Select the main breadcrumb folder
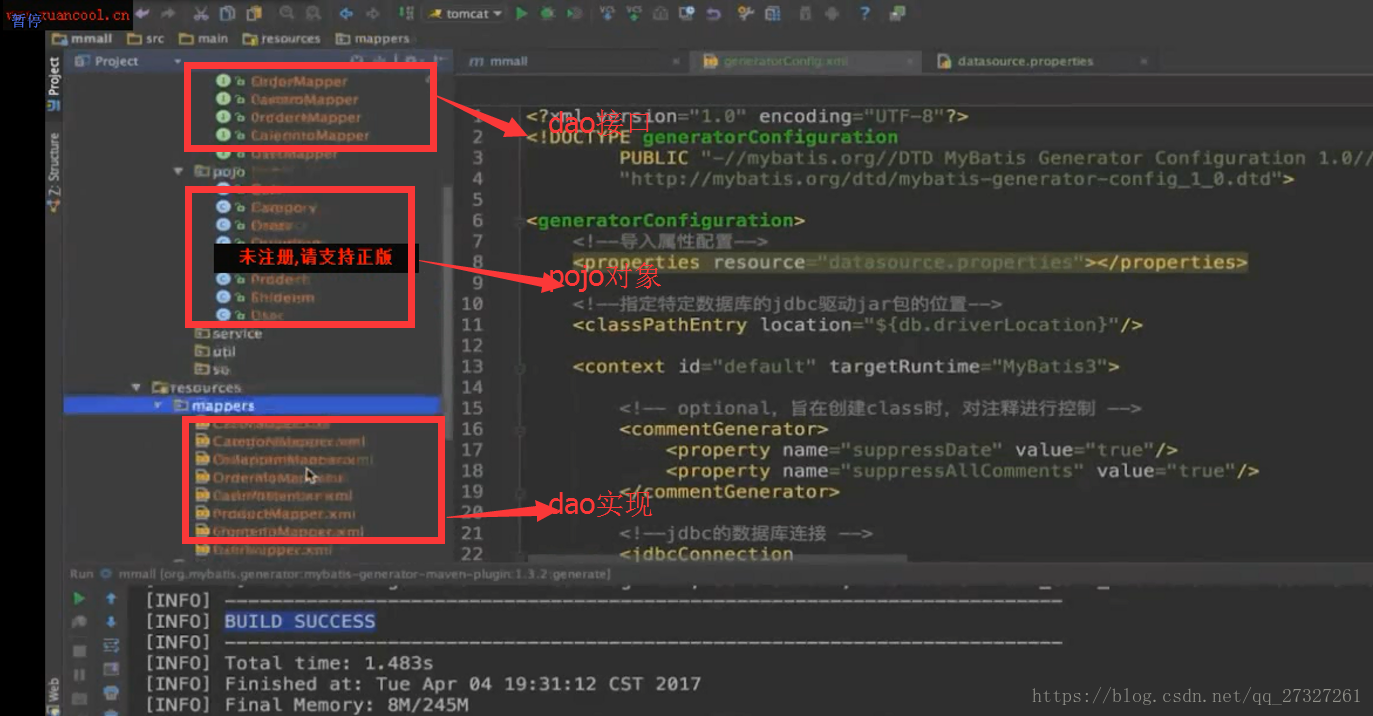Viewport: 1373px width, 716px height. tap(204, 39)
